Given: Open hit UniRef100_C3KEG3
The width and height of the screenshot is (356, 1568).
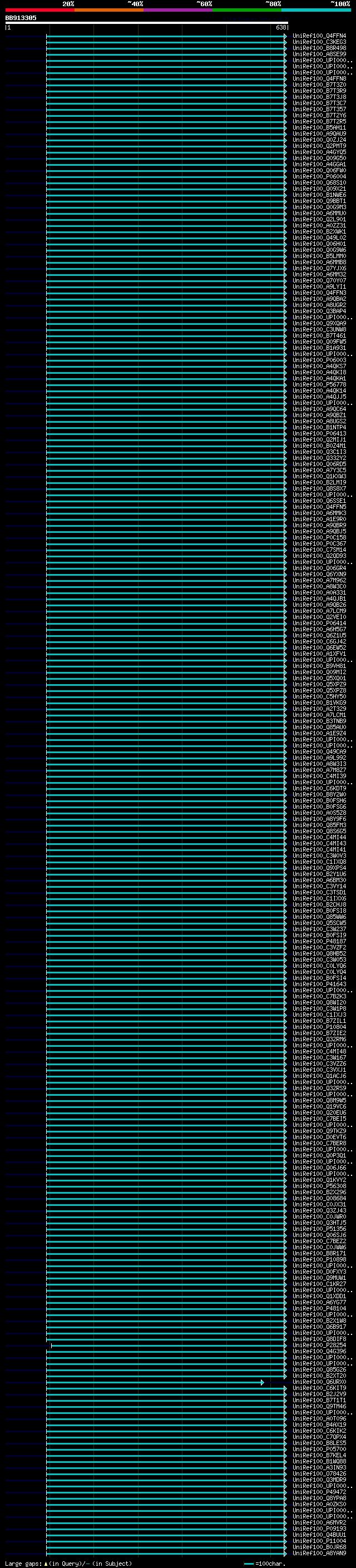Looking at the screenshot, I should click(319, 42).
